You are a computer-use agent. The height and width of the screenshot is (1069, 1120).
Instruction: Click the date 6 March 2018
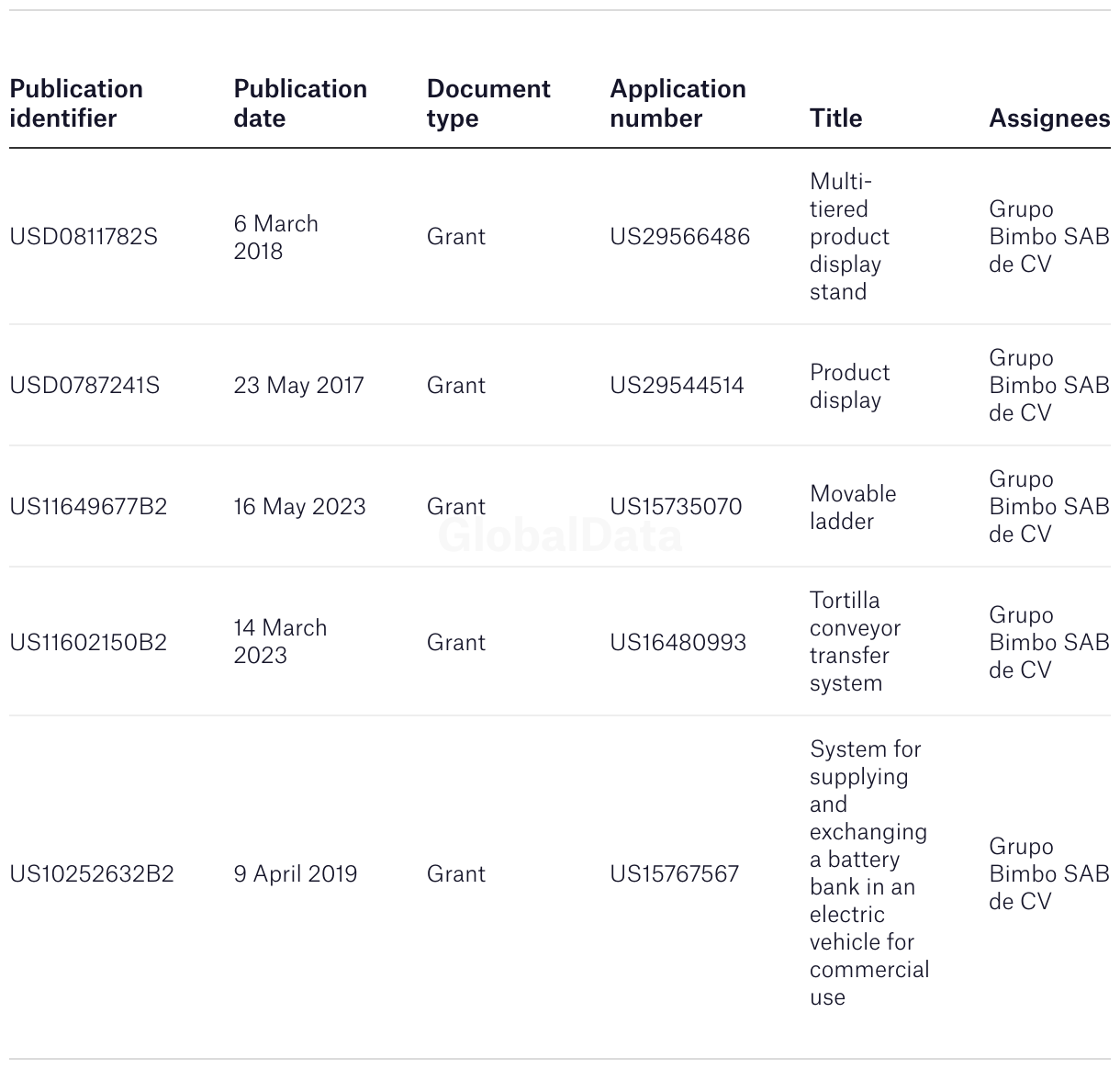pos(275,237)
